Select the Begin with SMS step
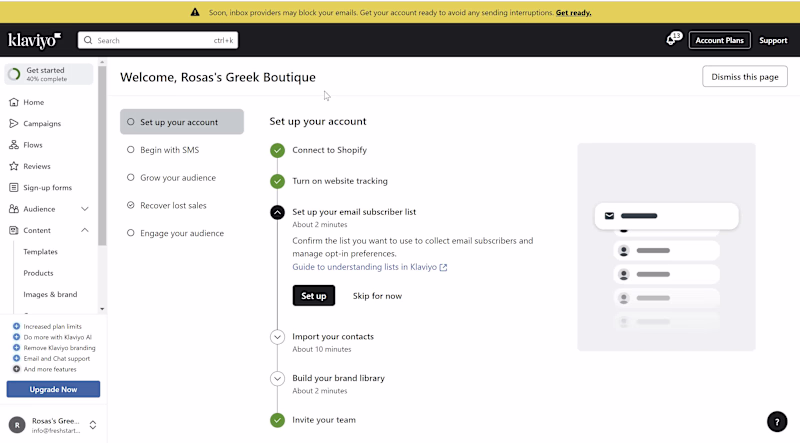This screenshot has width=800, height=443. (169, 150)
